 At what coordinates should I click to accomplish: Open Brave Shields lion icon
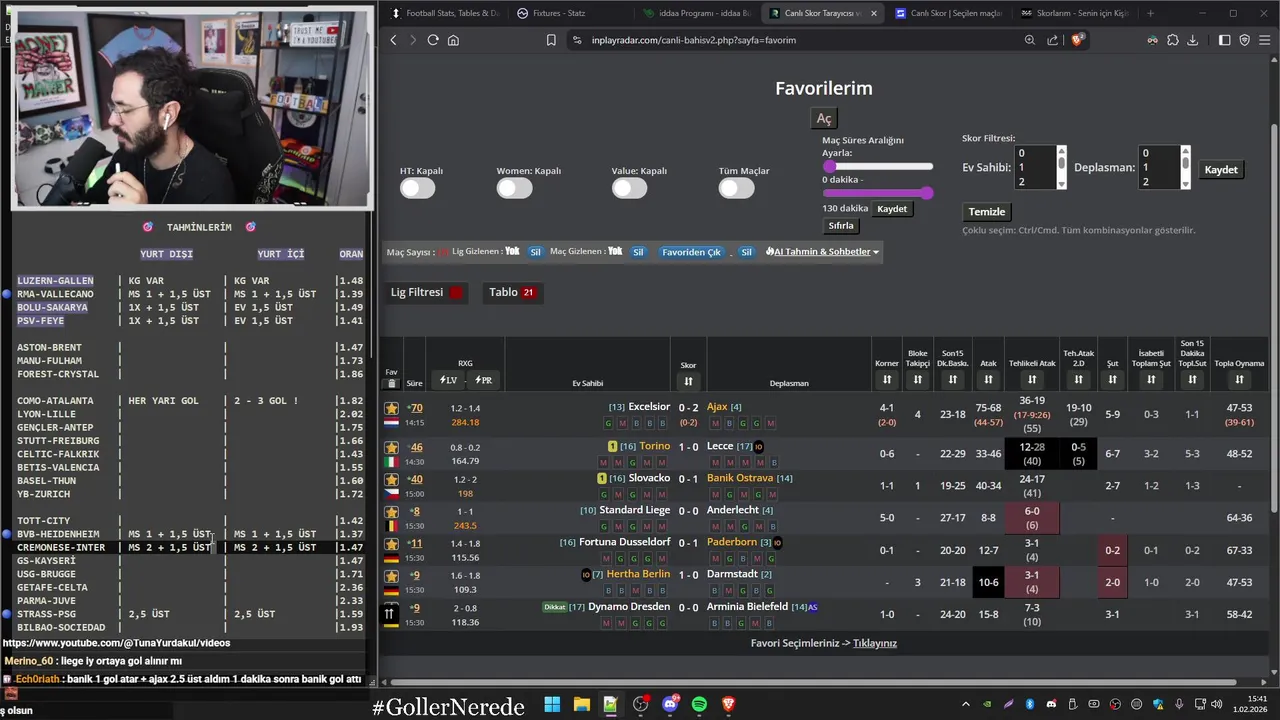1078,40
